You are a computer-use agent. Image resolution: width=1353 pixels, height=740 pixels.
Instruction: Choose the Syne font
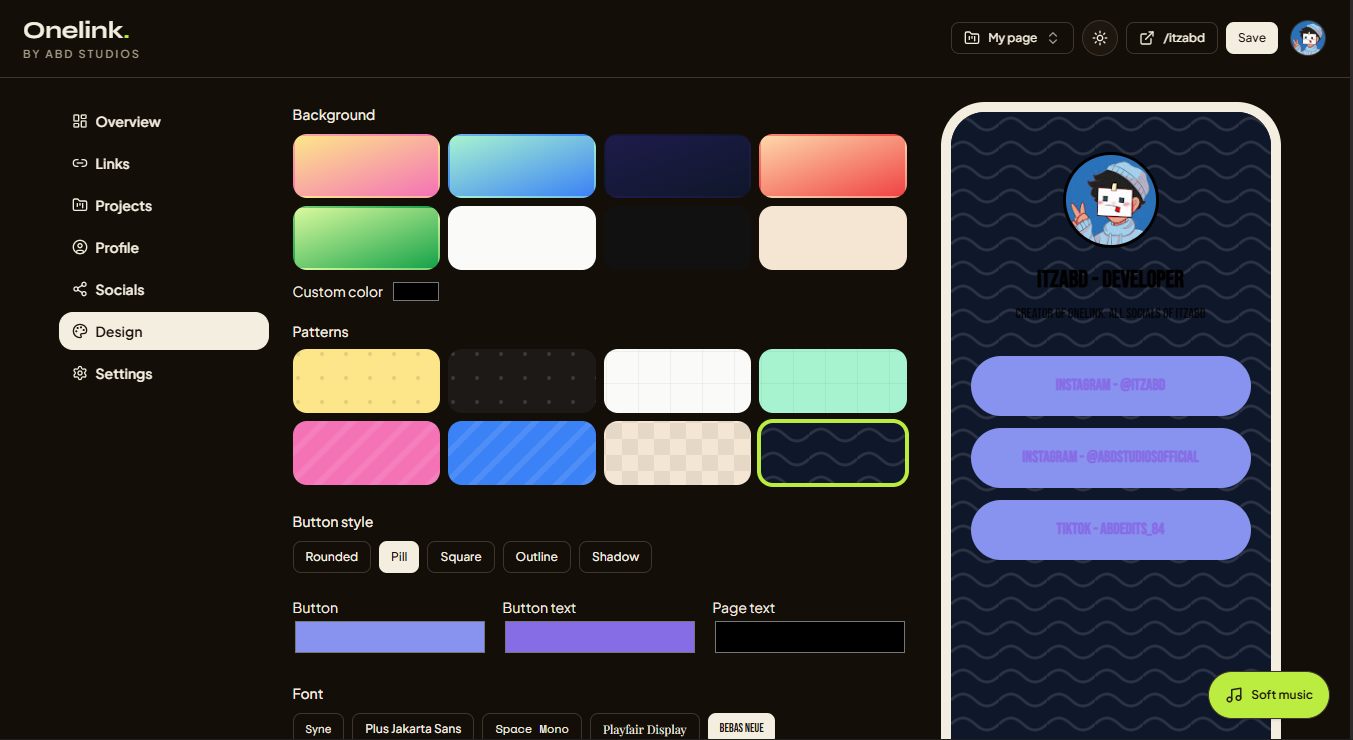coord(318,727)
